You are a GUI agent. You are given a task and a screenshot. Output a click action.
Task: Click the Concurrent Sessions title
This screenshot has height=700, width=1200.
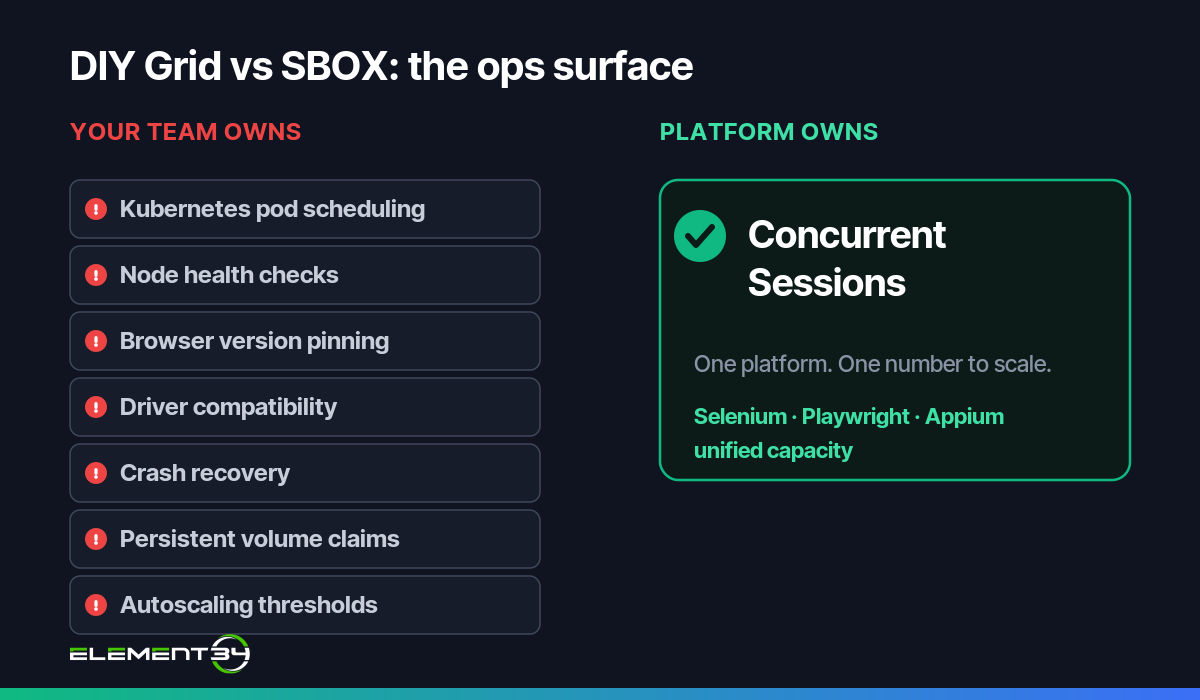(847, 259)
